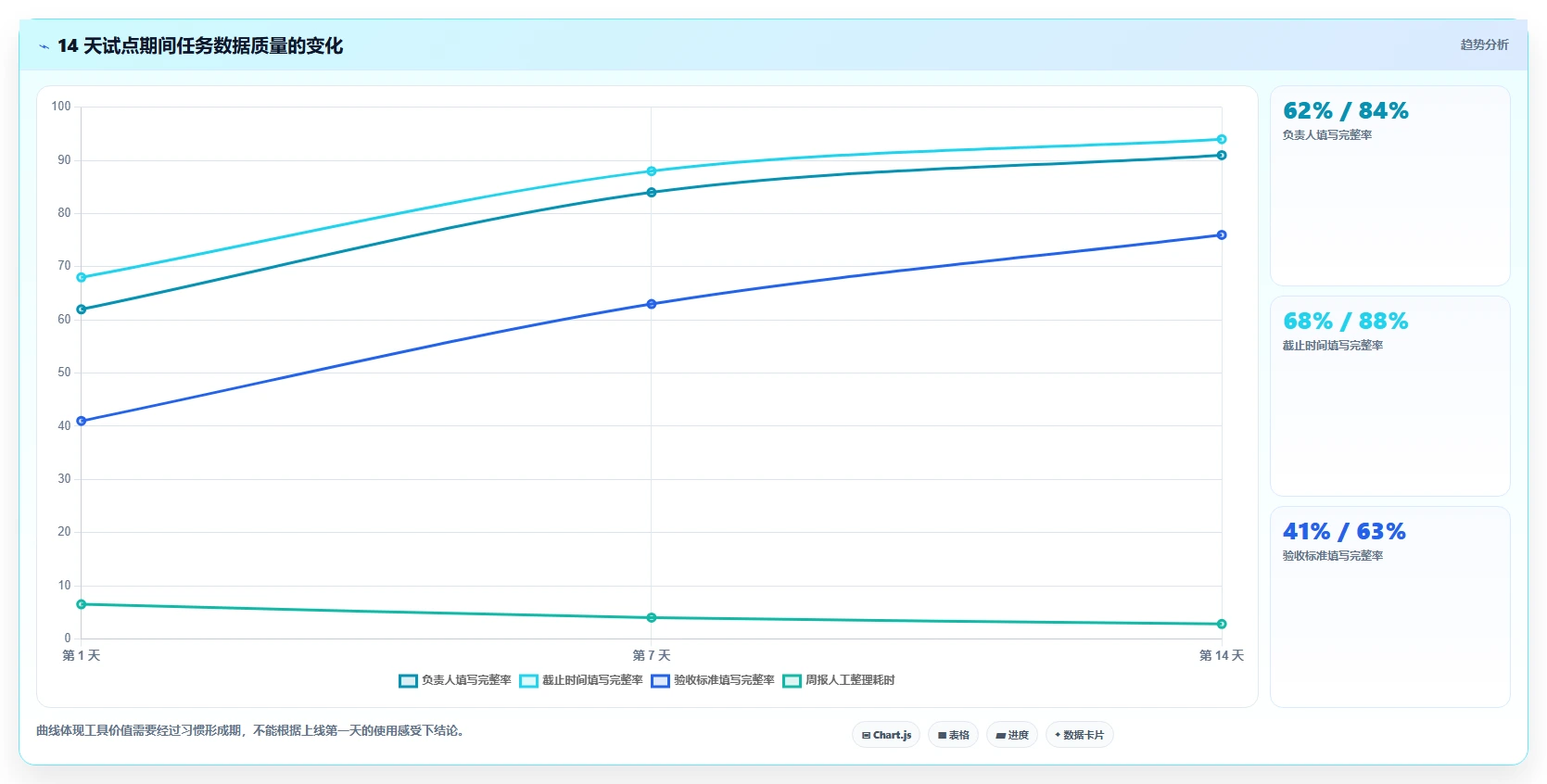Select the 第 14 天 point on 负责人填写完整率 line
The width and height of the screenshot is (1547, 784).
[1222, 156]
